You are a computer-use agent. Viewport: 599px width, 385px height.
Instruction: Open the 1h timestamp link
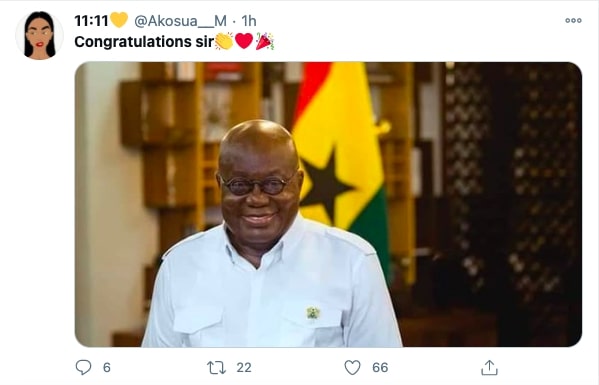[x=249, y=21]
